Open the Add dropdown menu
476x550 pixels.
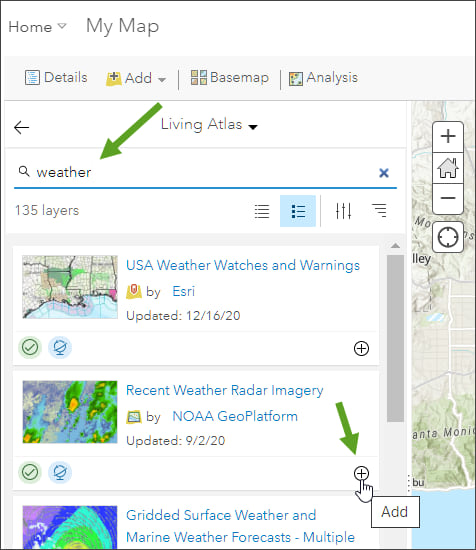click(x=136, y=78)
